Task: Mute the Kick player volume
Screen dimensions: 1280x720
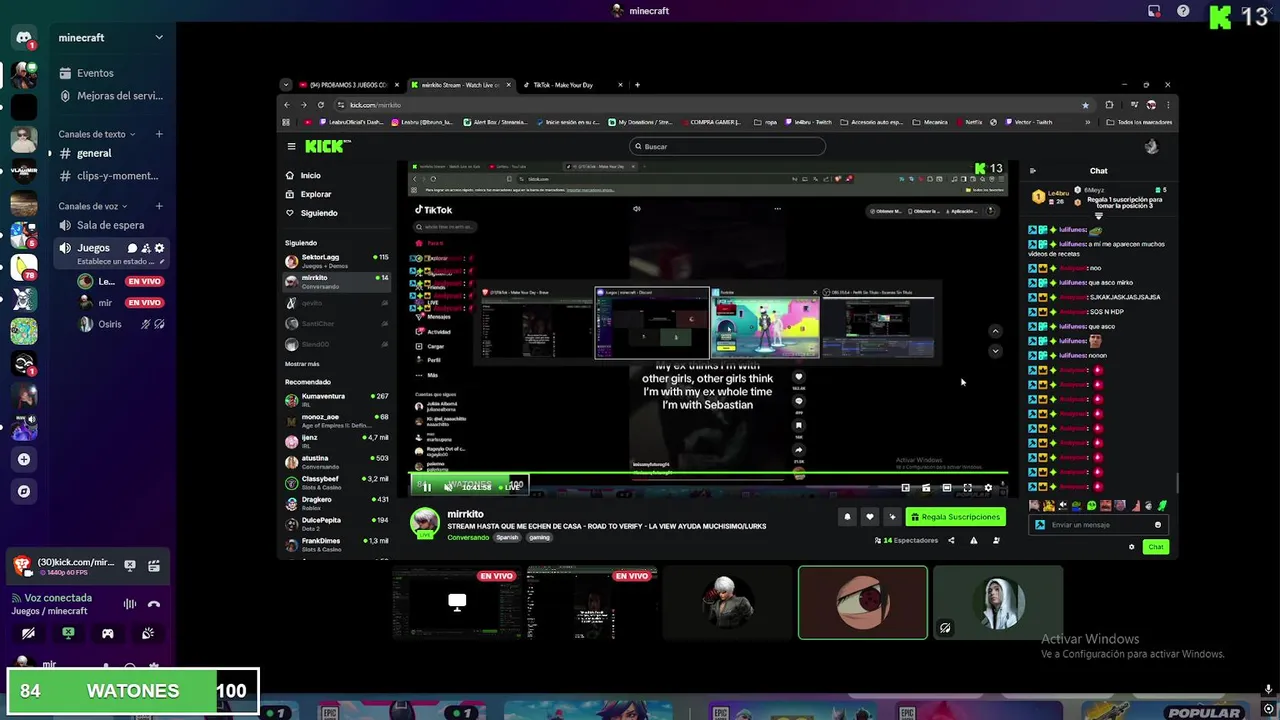Action: 448,487
